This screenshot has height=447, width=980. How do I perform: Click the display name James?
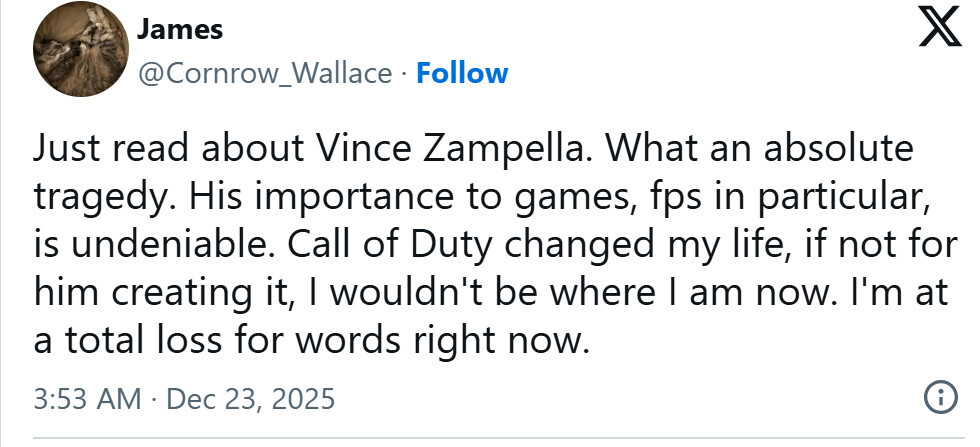[x=180, y=31]
